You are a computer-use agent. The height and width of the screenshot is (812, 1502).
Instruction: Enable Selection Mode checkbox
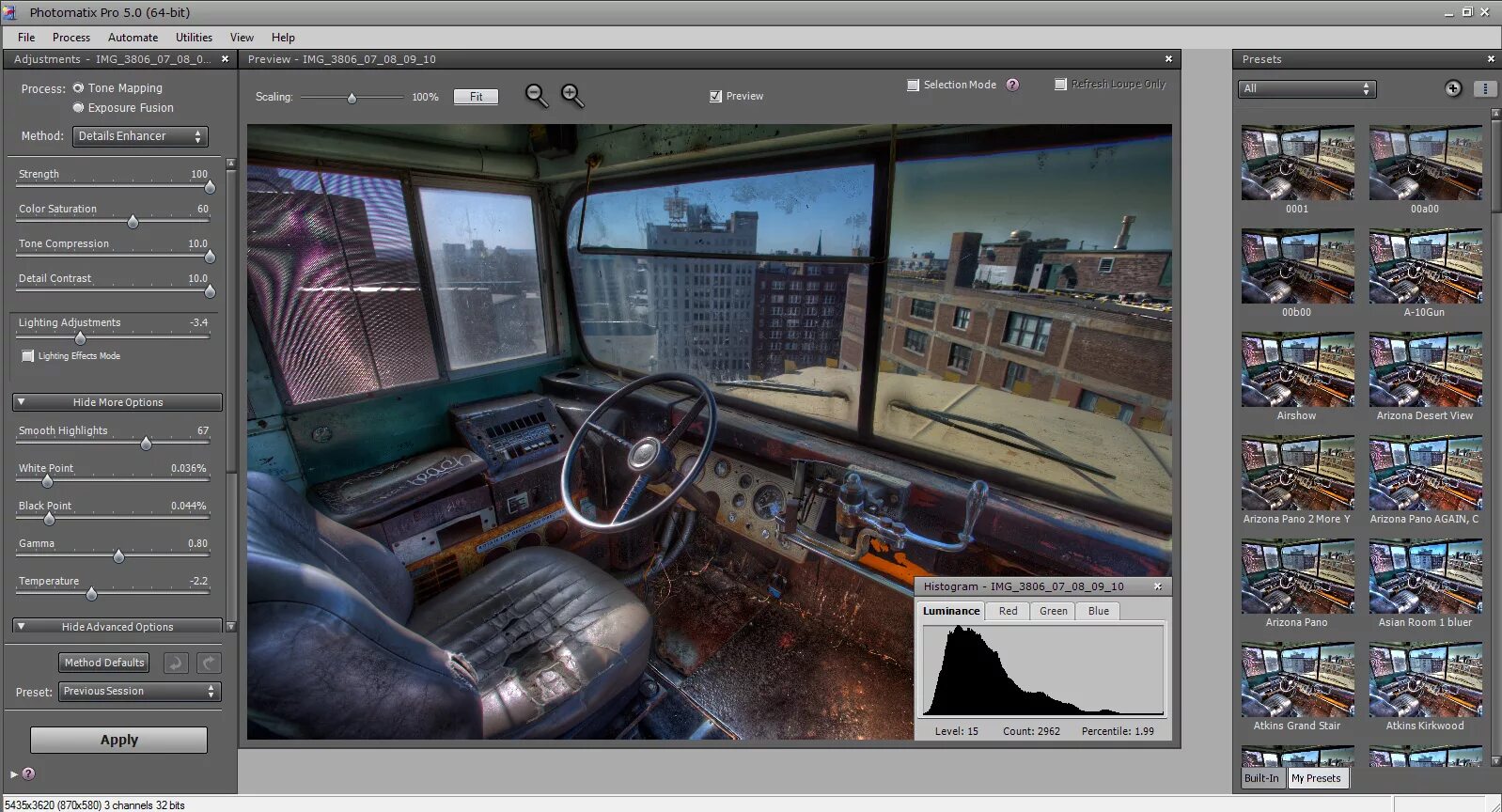coord(913,85)
